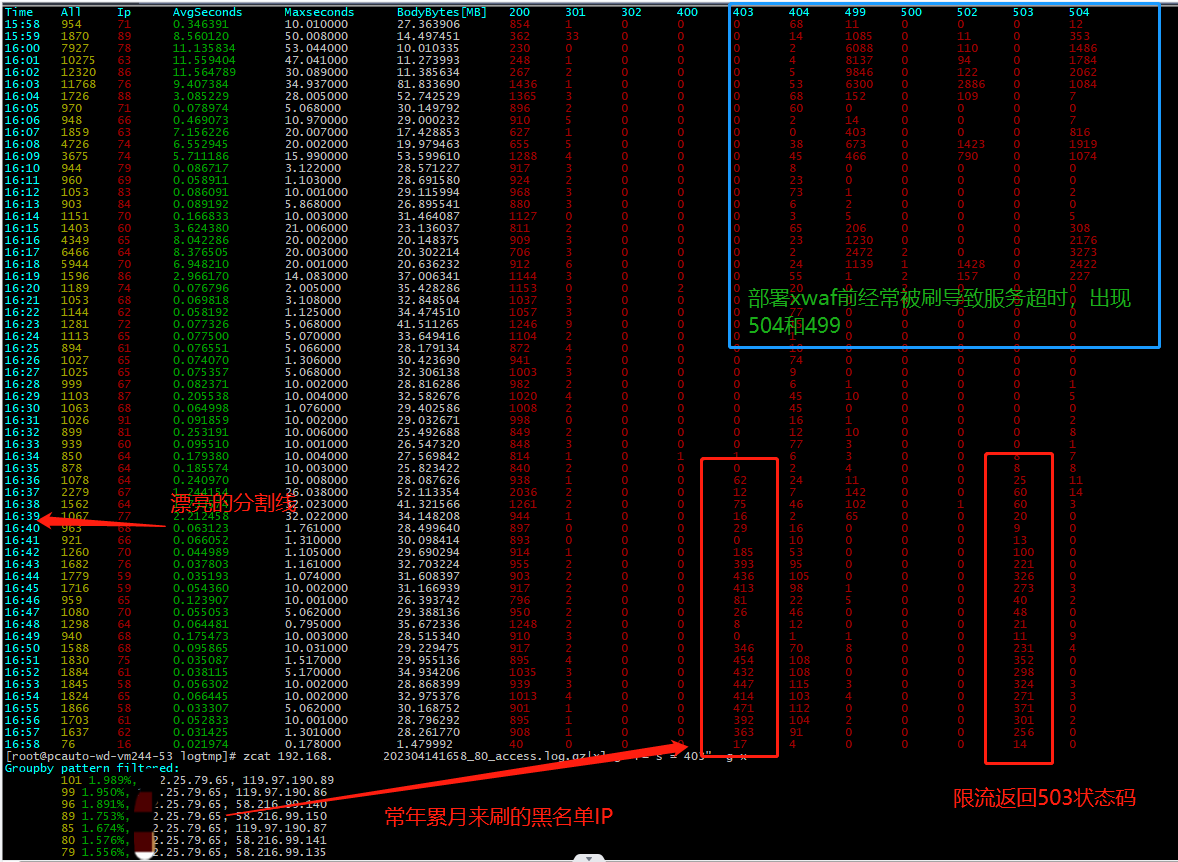Select the "Groupby pattern filtered:" line

point(92,768)
